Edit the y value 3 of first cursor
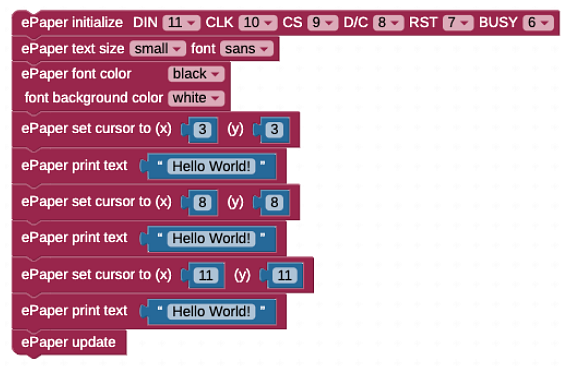Screen dimensions: 566x366 (x=274, y=129)
